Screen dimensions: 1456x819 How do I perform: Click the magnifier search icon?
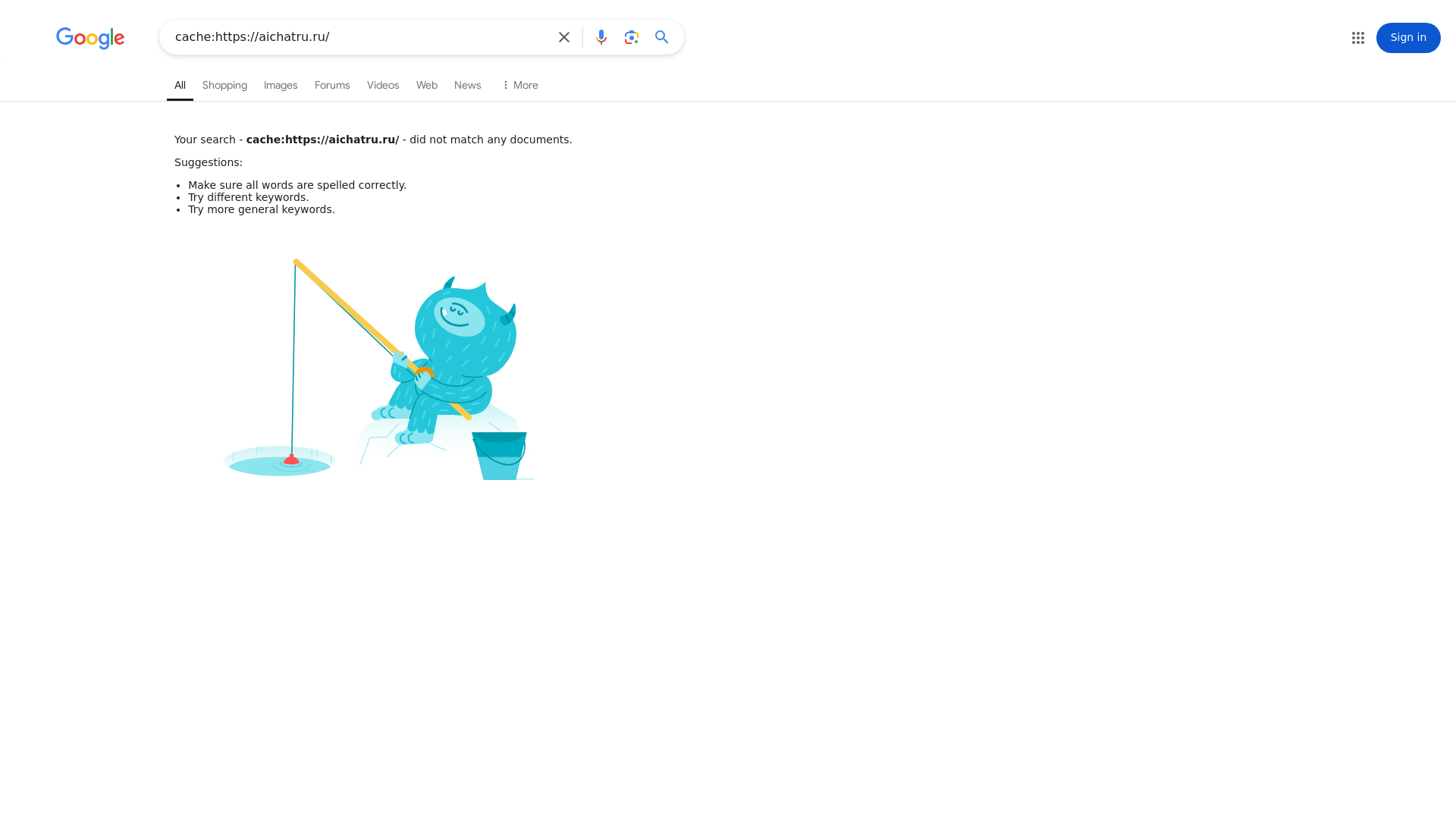pyautogui.click(x=662, y=37)
